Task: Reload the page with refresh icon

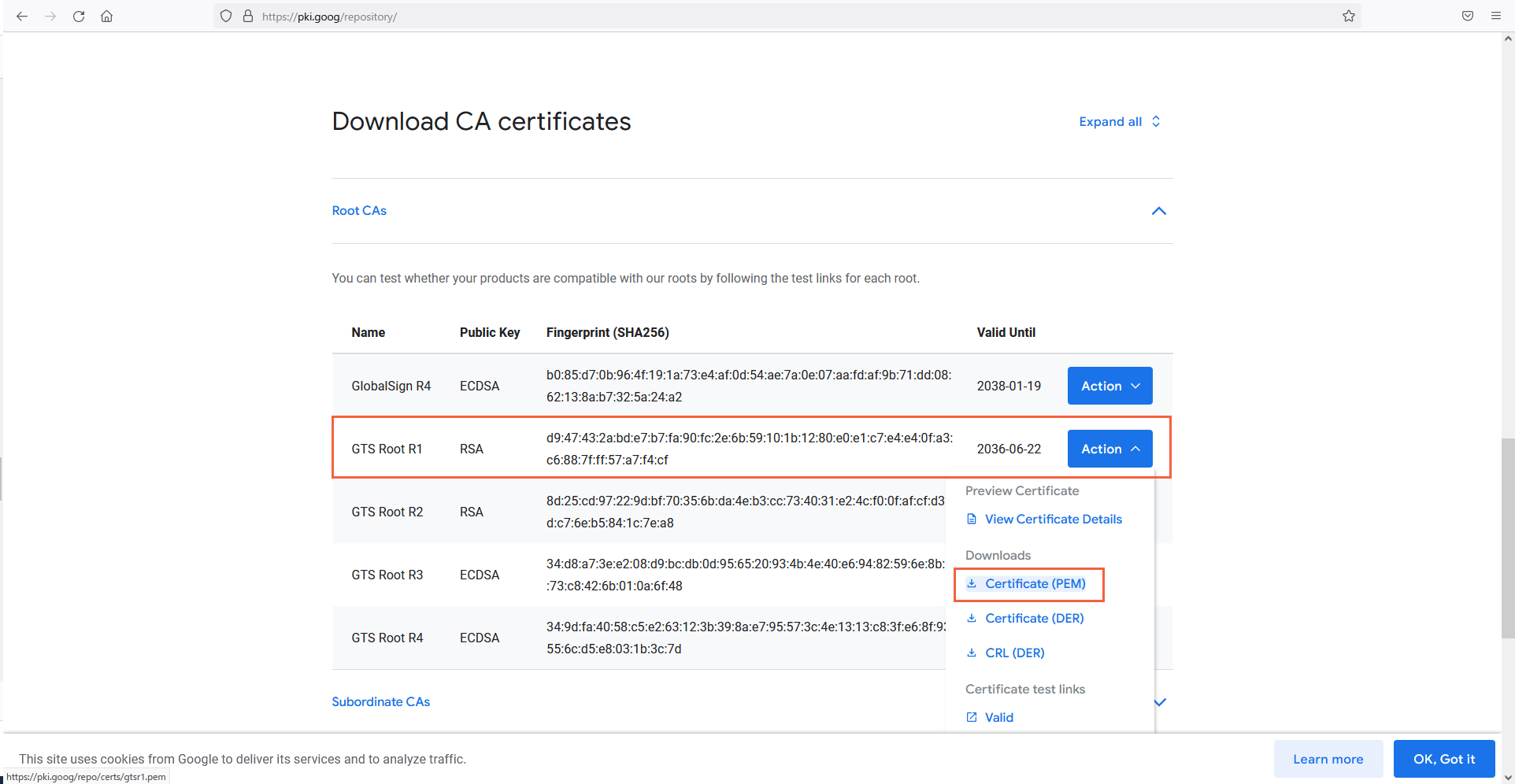Action: click(x=79, y=16)
